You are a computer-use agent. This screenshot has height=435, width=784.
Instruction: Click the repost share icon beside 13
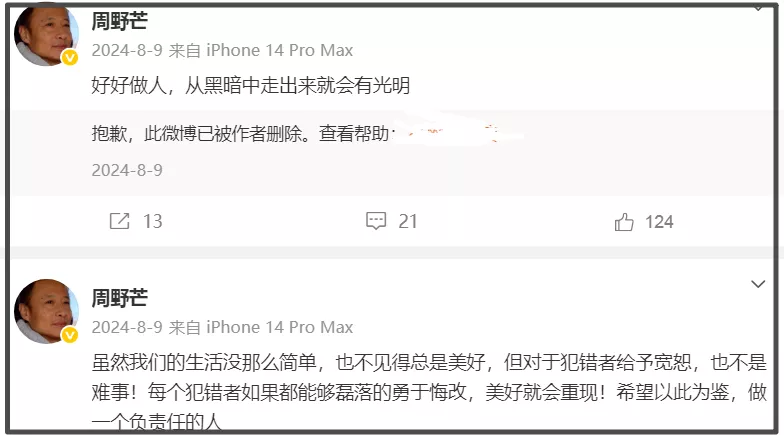pos(120,221)
